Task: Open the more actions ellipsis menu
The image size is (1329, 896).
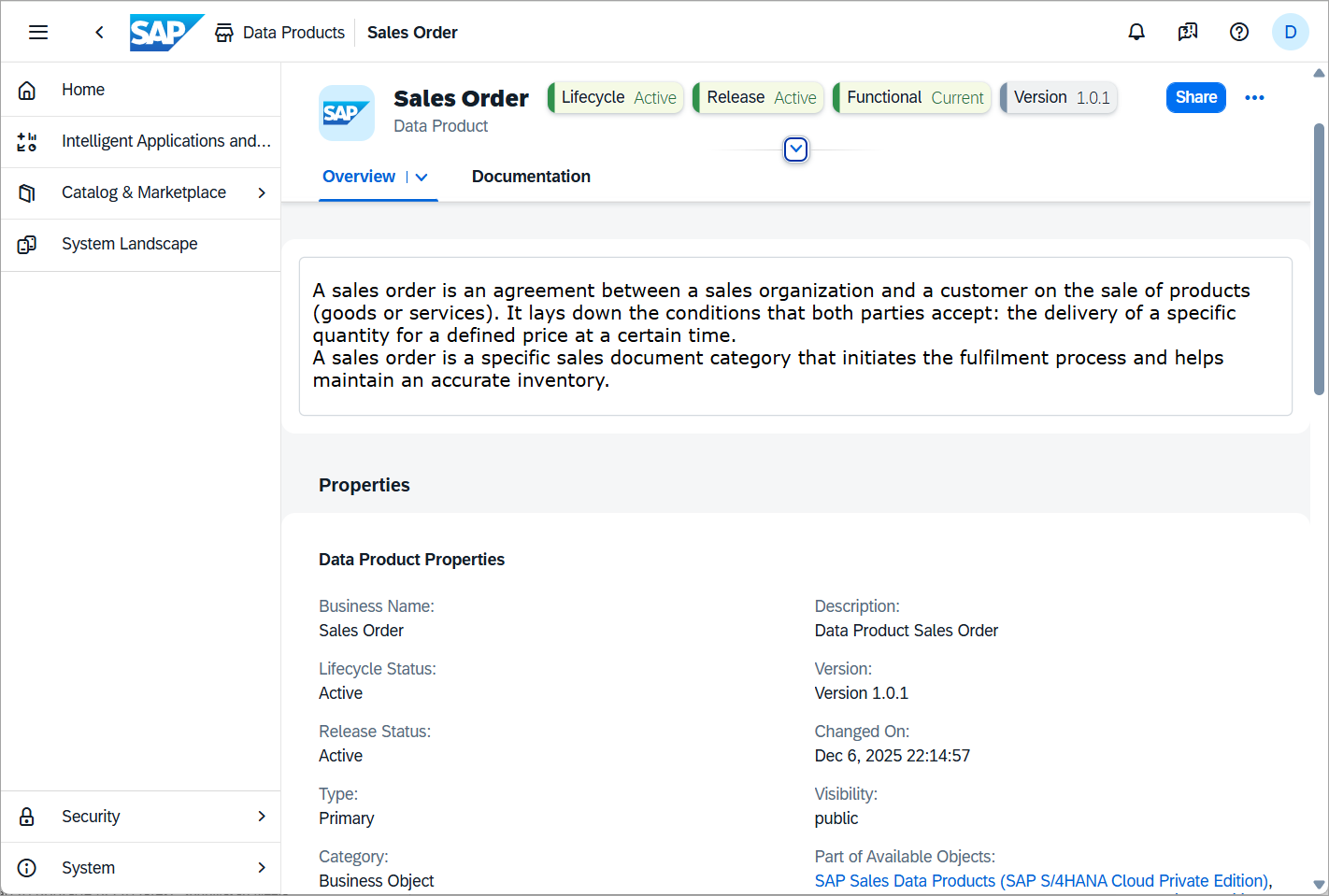Action: point(1254,97)
